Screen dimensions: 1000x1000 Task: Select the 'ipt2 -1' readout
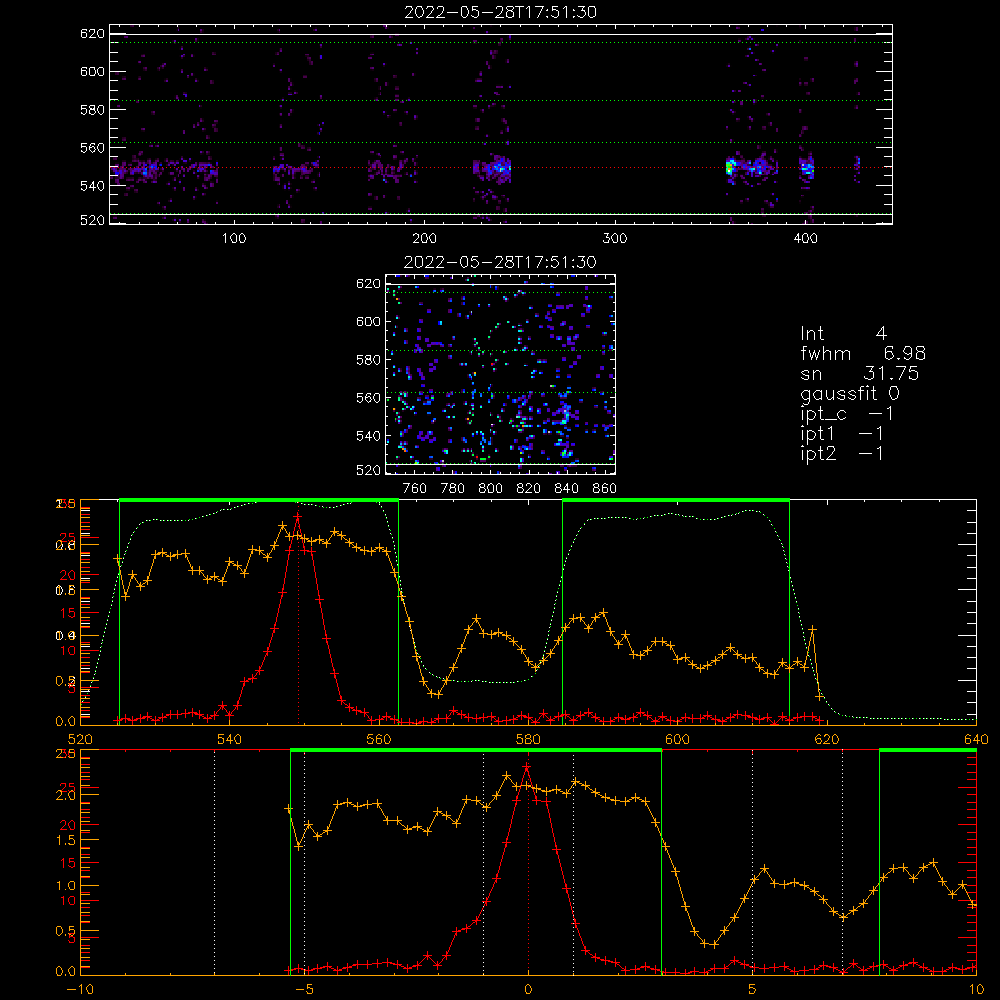pos(842,453)
